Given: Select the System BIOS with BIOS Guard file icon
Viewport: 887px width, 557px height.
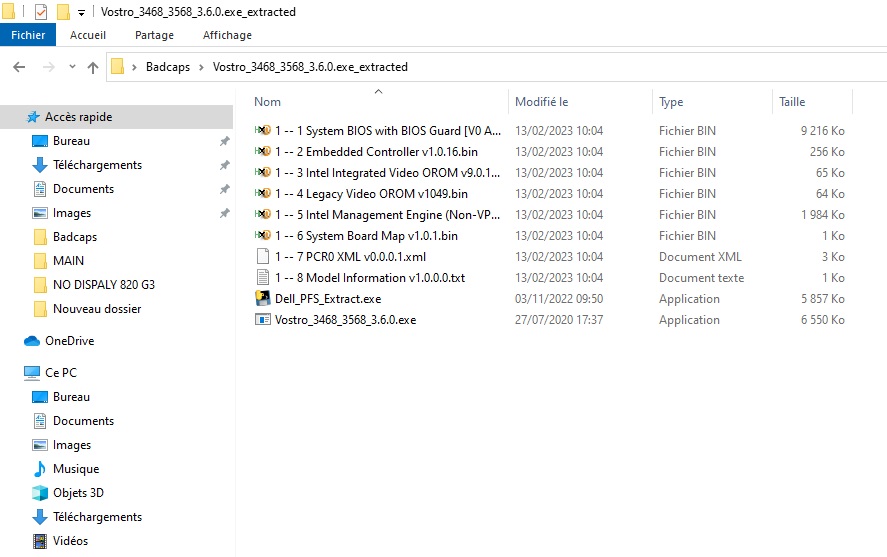Looking at the screenshot, I should coord(262,131).
